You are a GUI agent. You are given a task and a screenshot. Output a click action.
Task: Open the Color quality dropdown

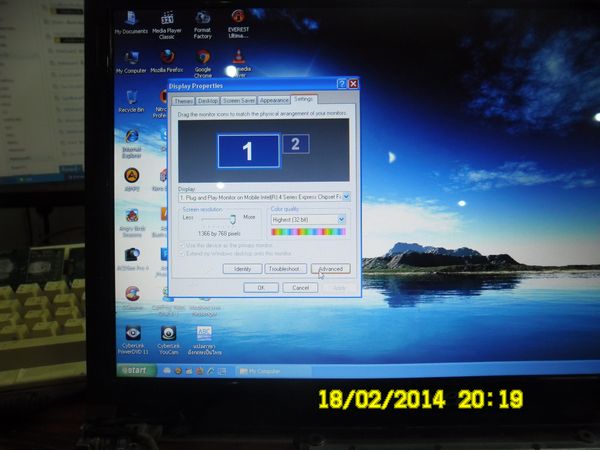[341, 220]
